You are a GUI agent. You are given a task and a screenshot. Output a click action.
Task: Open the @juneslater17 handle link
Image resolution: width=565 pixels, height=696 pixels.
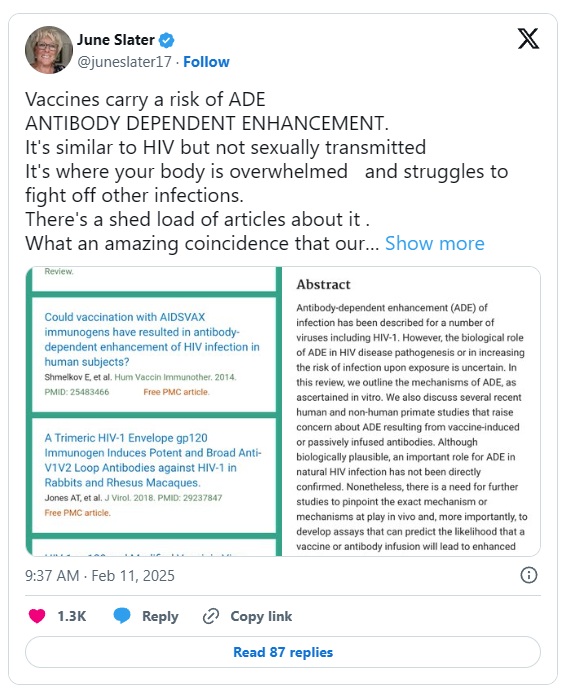pos(124,62)
